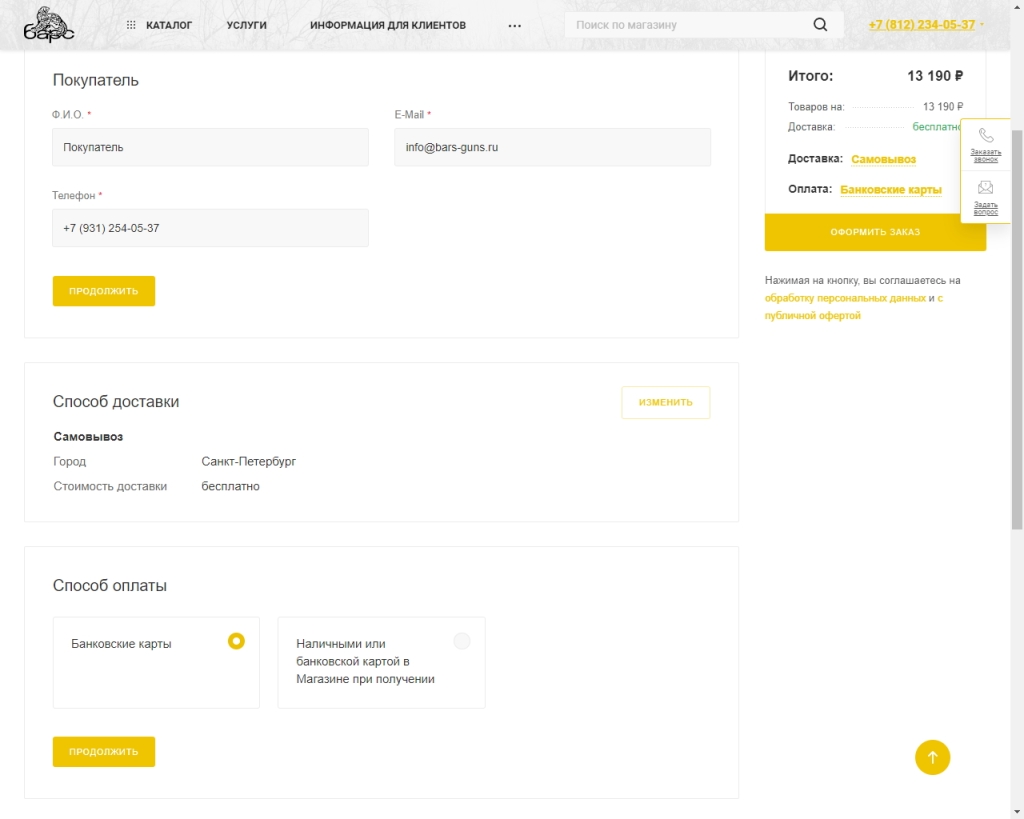The width and height of the screenshot is (1024, 819).
Task: Expand phone number dropdown arrow
Action: [x=982, y=25]
